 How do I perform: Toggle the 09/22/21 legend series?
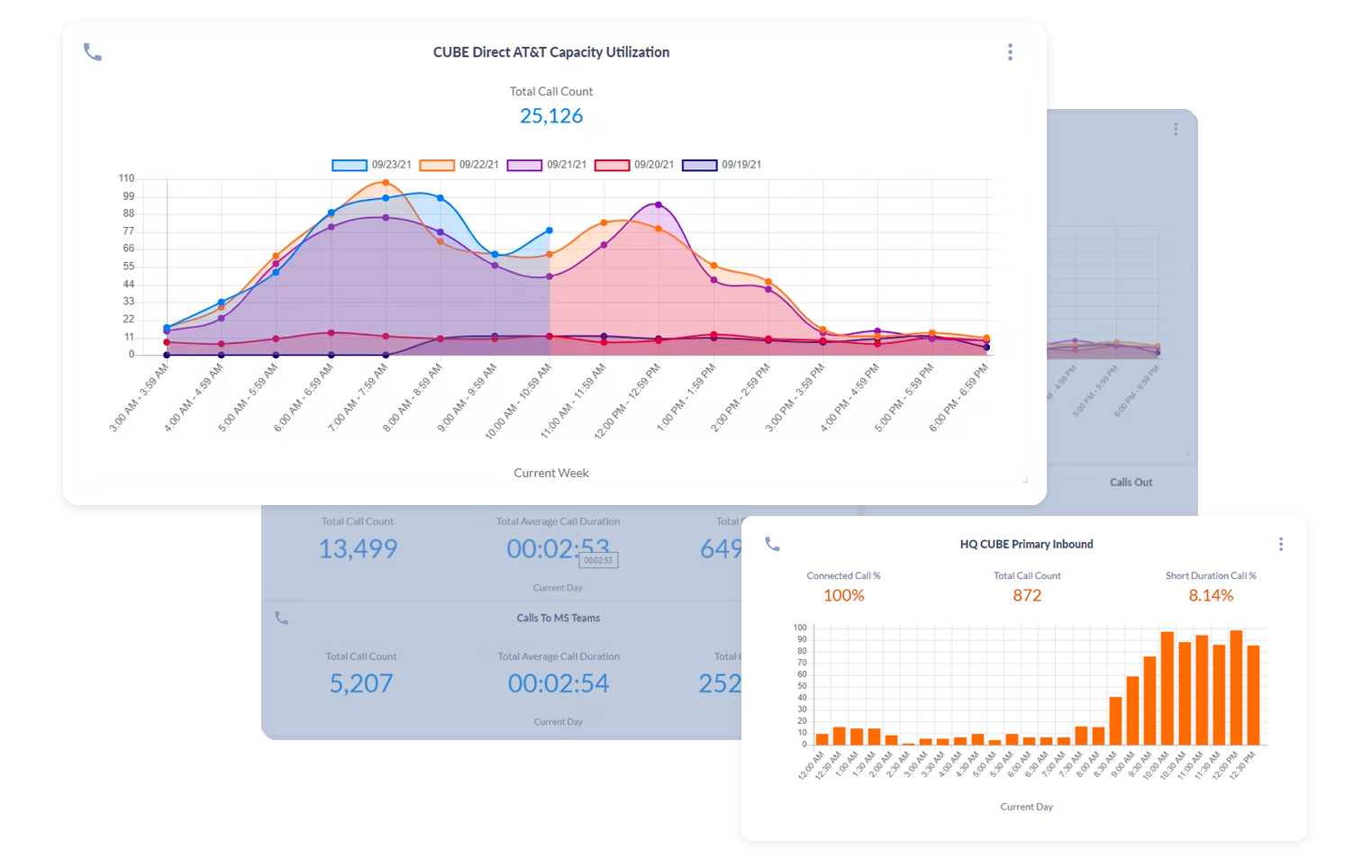pos(459,165)
